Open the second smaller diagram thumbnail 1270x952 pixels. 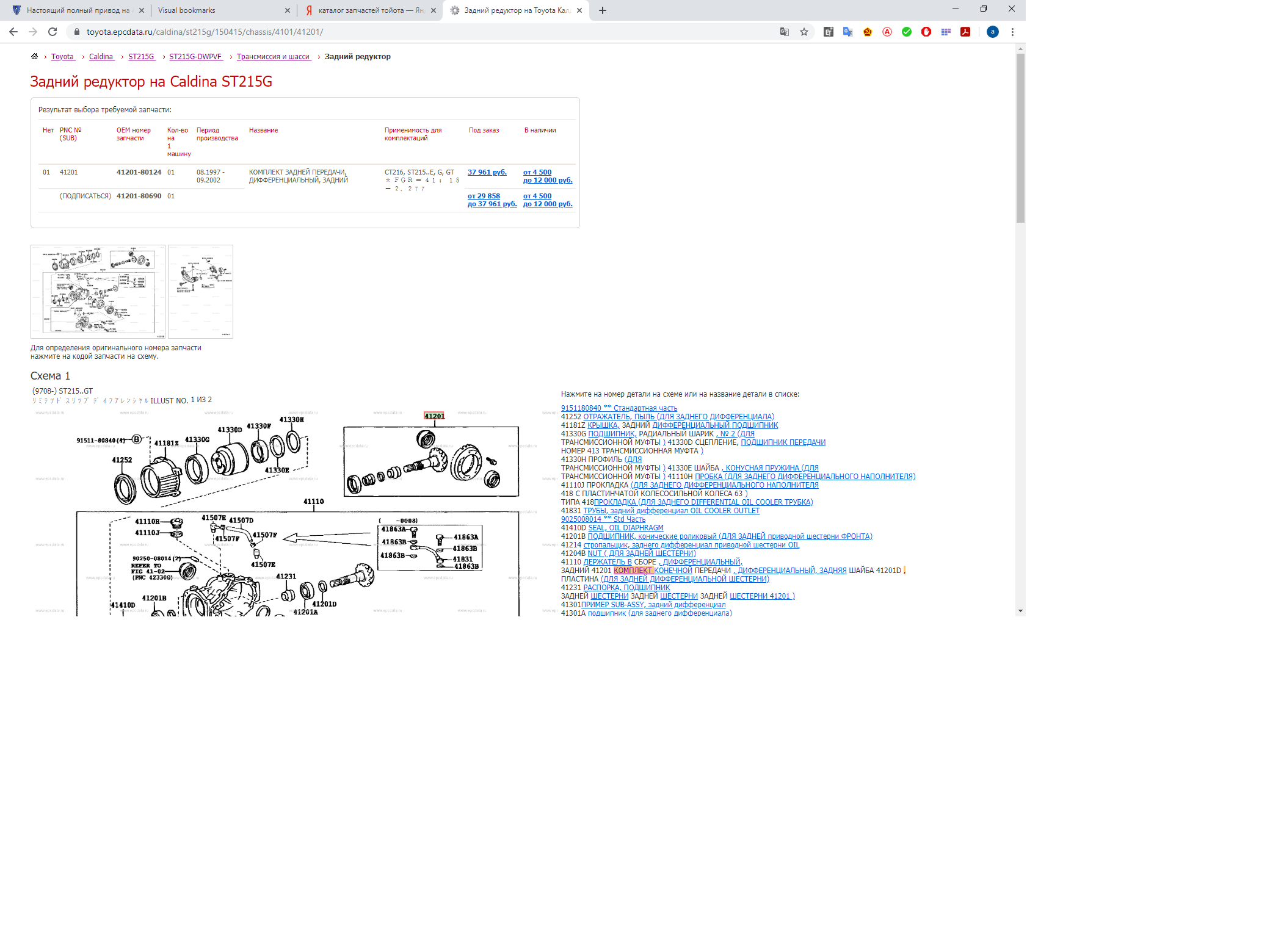(200, 292)
